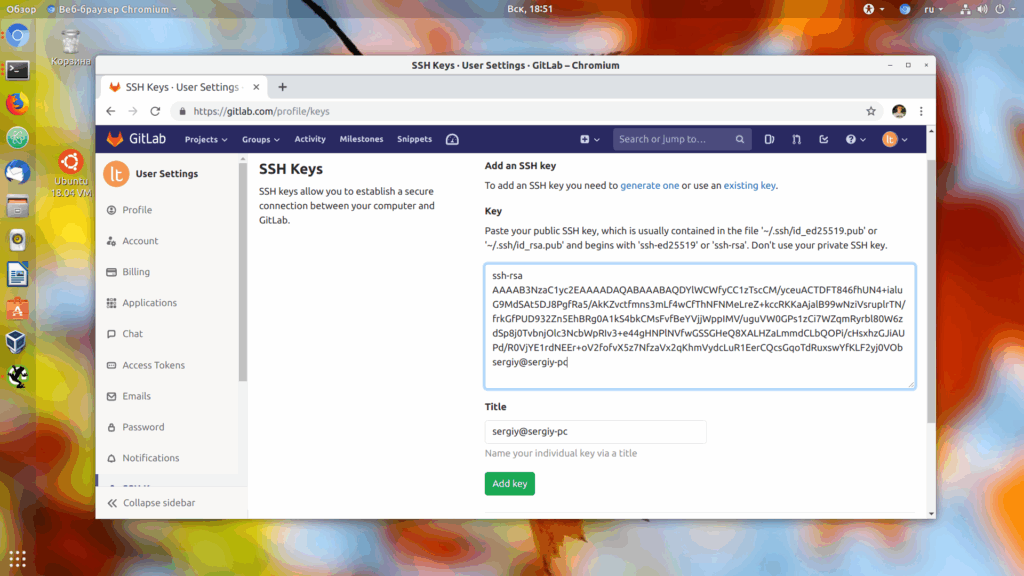Open Terminal from the dock
This screenshot has width=1024, height=576.
[18, 70]
